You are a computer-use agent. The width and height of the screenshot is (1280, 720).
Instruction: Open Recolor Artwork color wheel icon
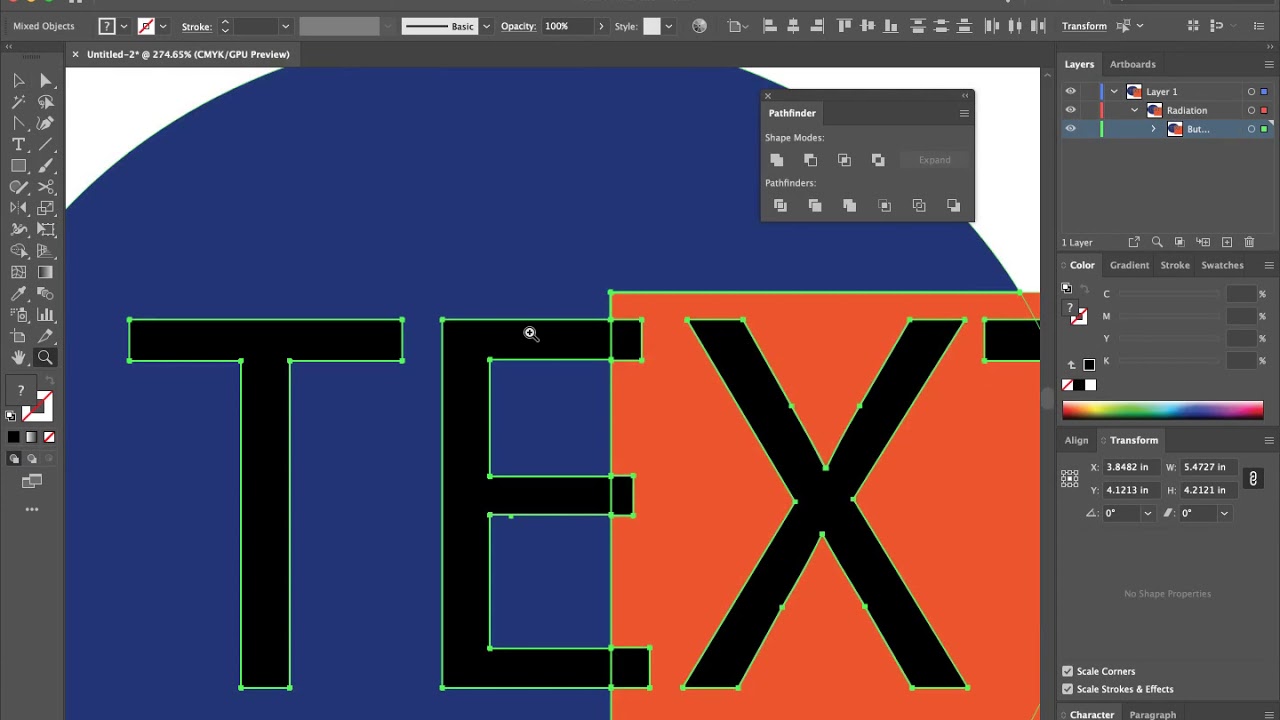700,26
